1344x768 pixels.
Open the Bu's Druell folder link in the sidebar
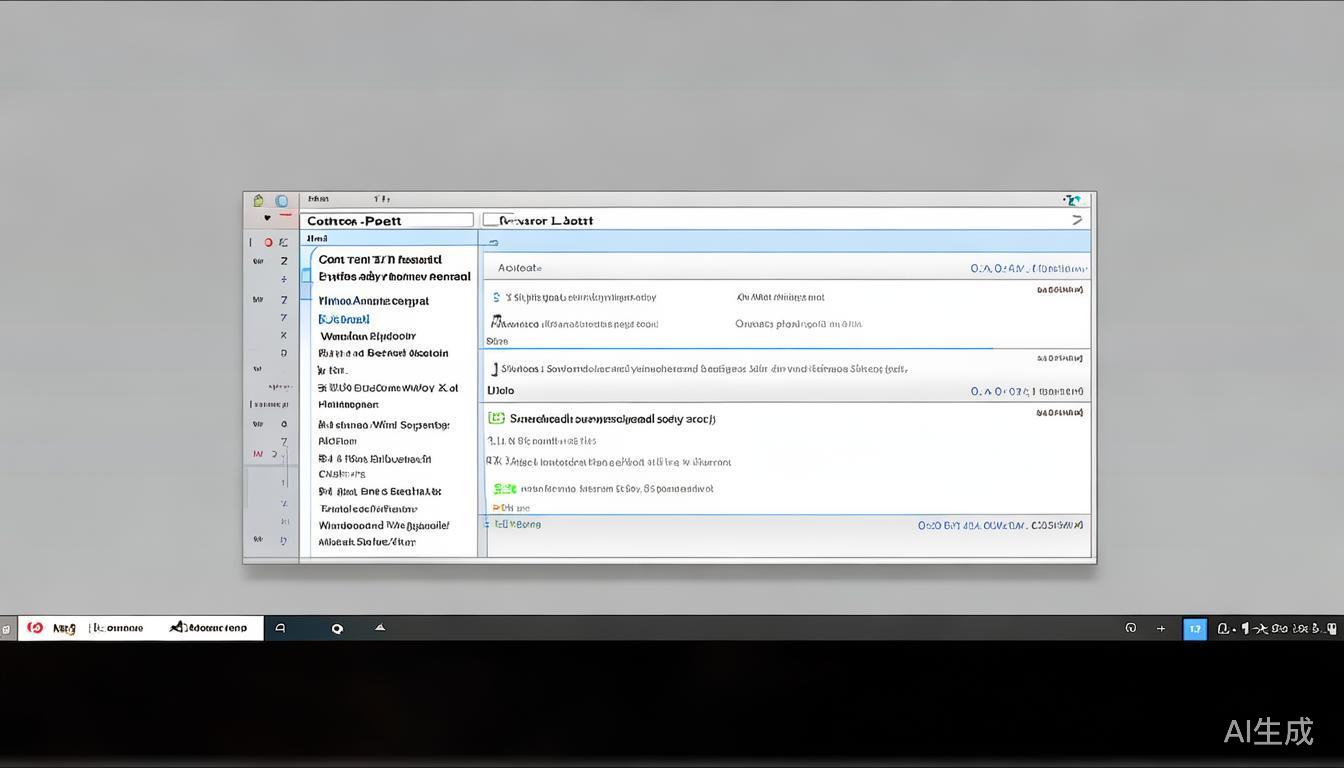click(344, 318)
